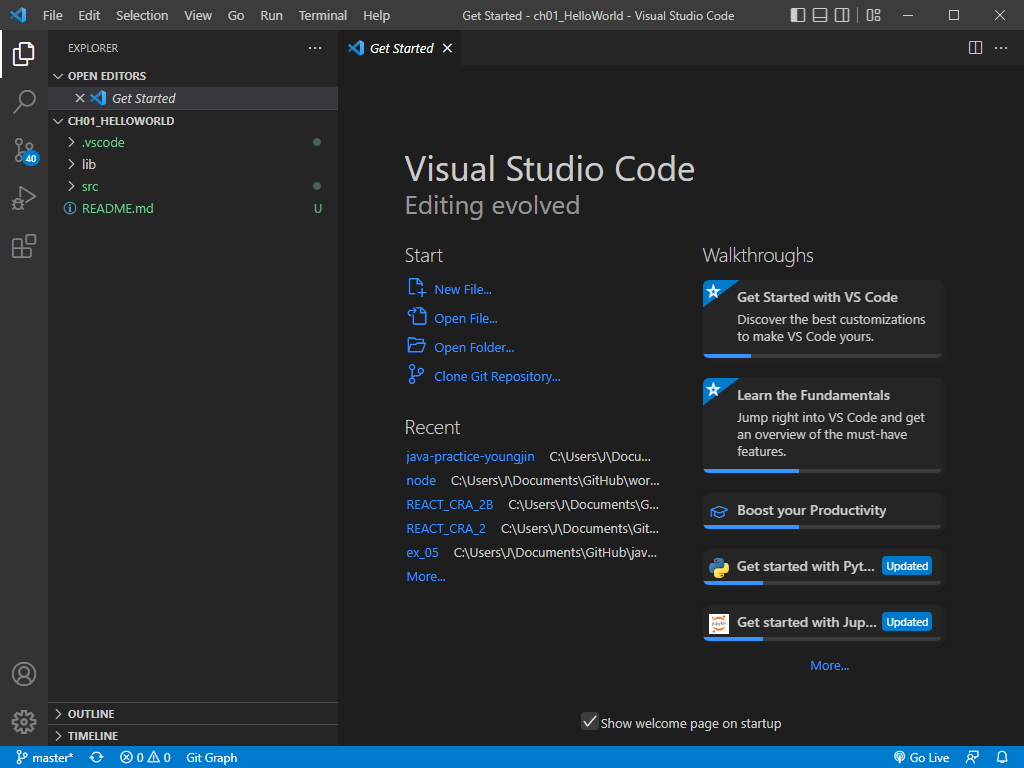Open the Go menu
1024x768 pixels.
pos(236,15)
